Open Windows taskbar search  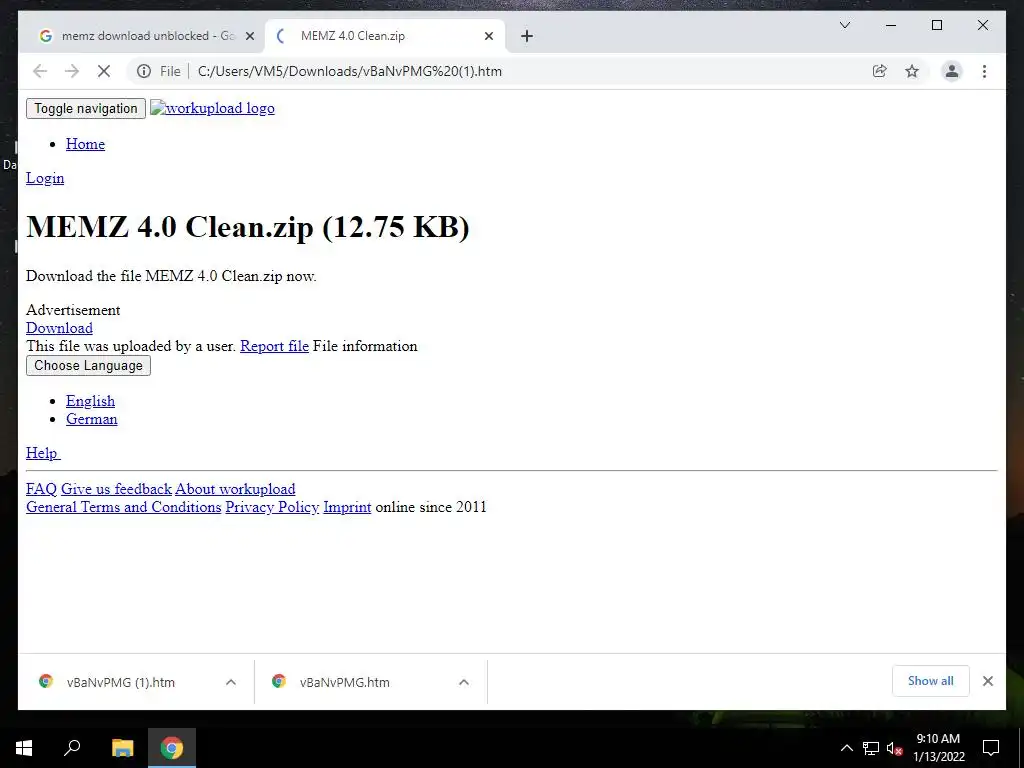point(72,748)
